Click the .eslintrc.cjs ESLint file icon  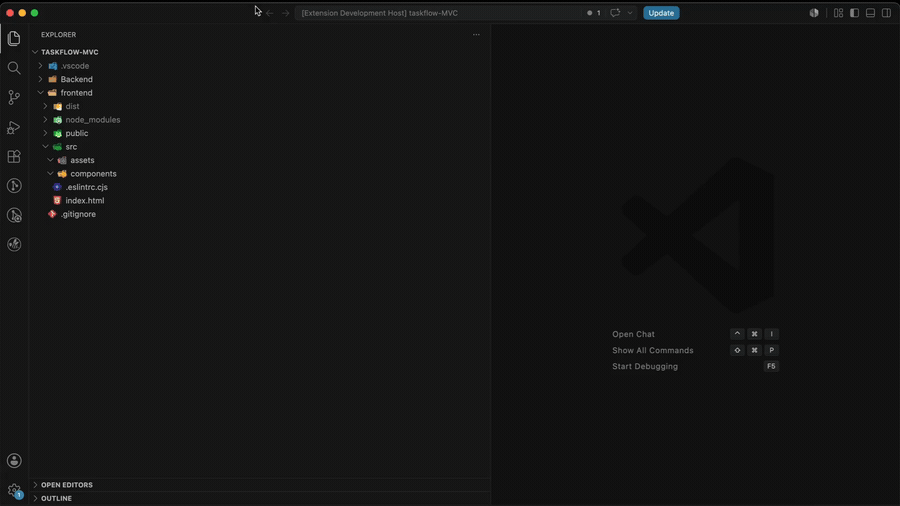[x=57, y=187]
